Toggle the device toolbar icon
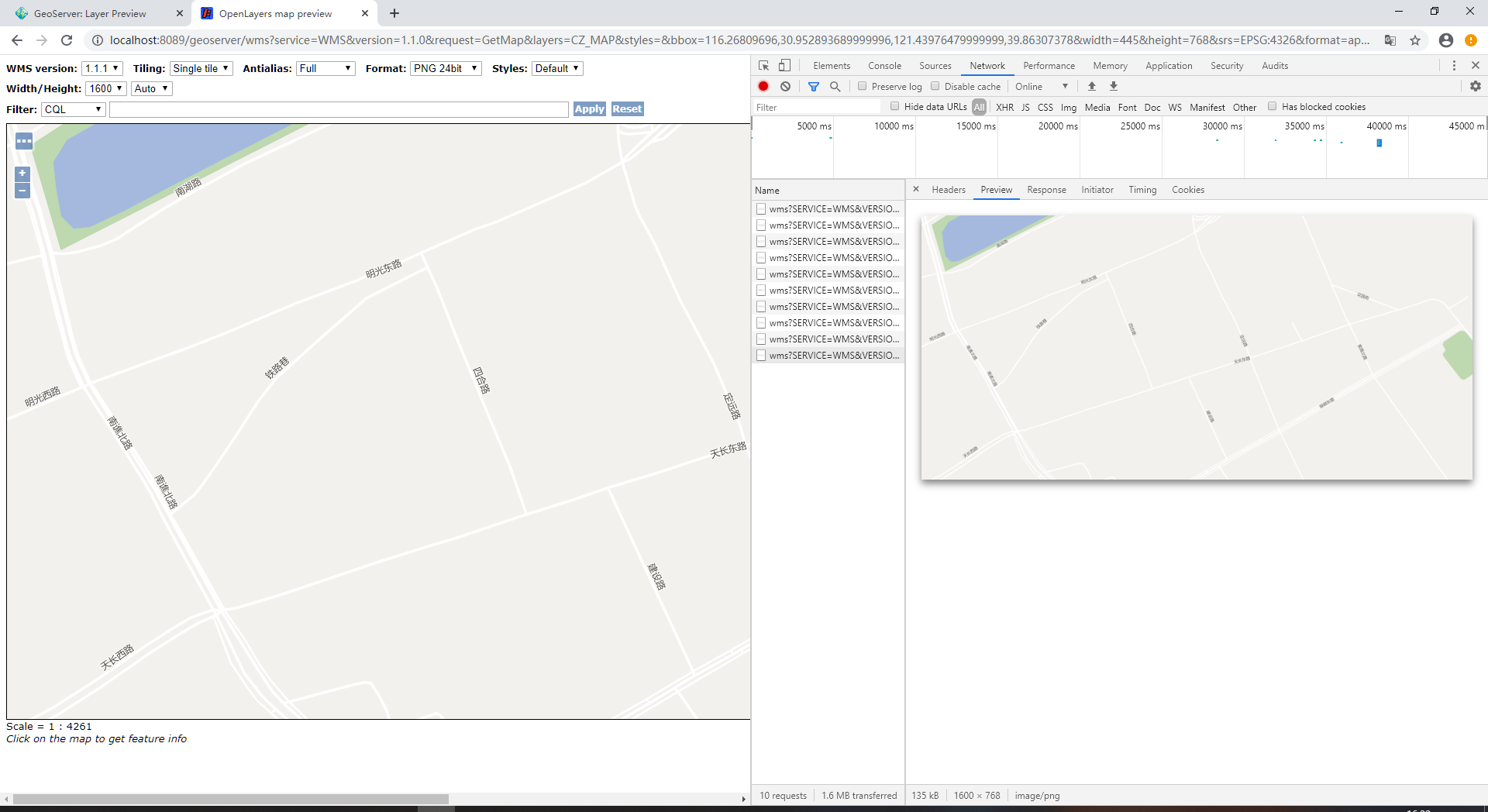Screen dimensions: 1488x812 [x=785, y=66]
